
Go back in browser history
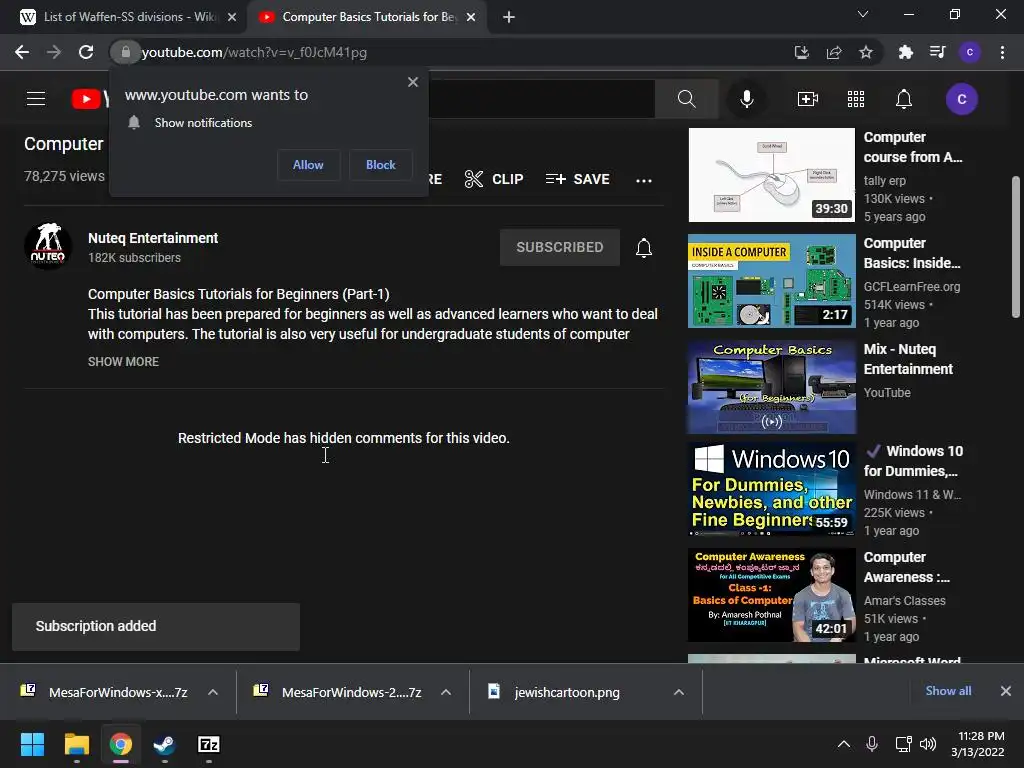(22, 52)
